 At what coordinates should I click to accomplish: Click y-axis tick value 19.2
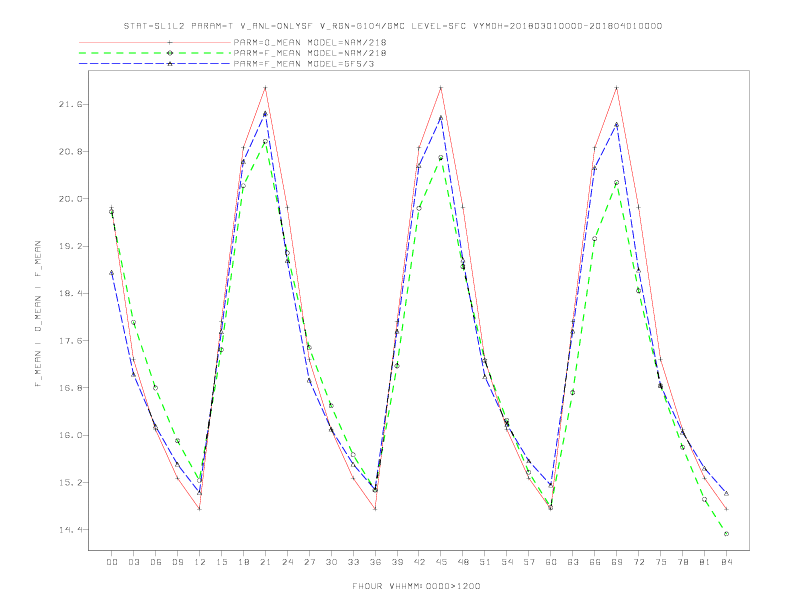[70, 246]
